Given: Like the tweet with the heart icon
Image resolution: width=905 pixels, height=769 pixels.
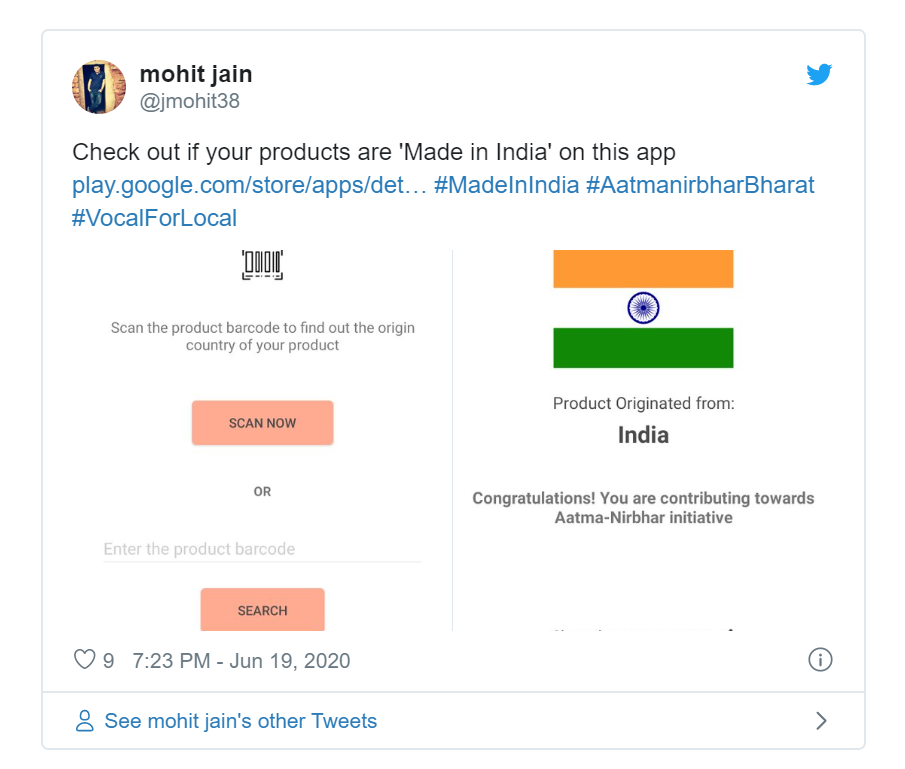Looking at the screenshot, I should [85, 661].
